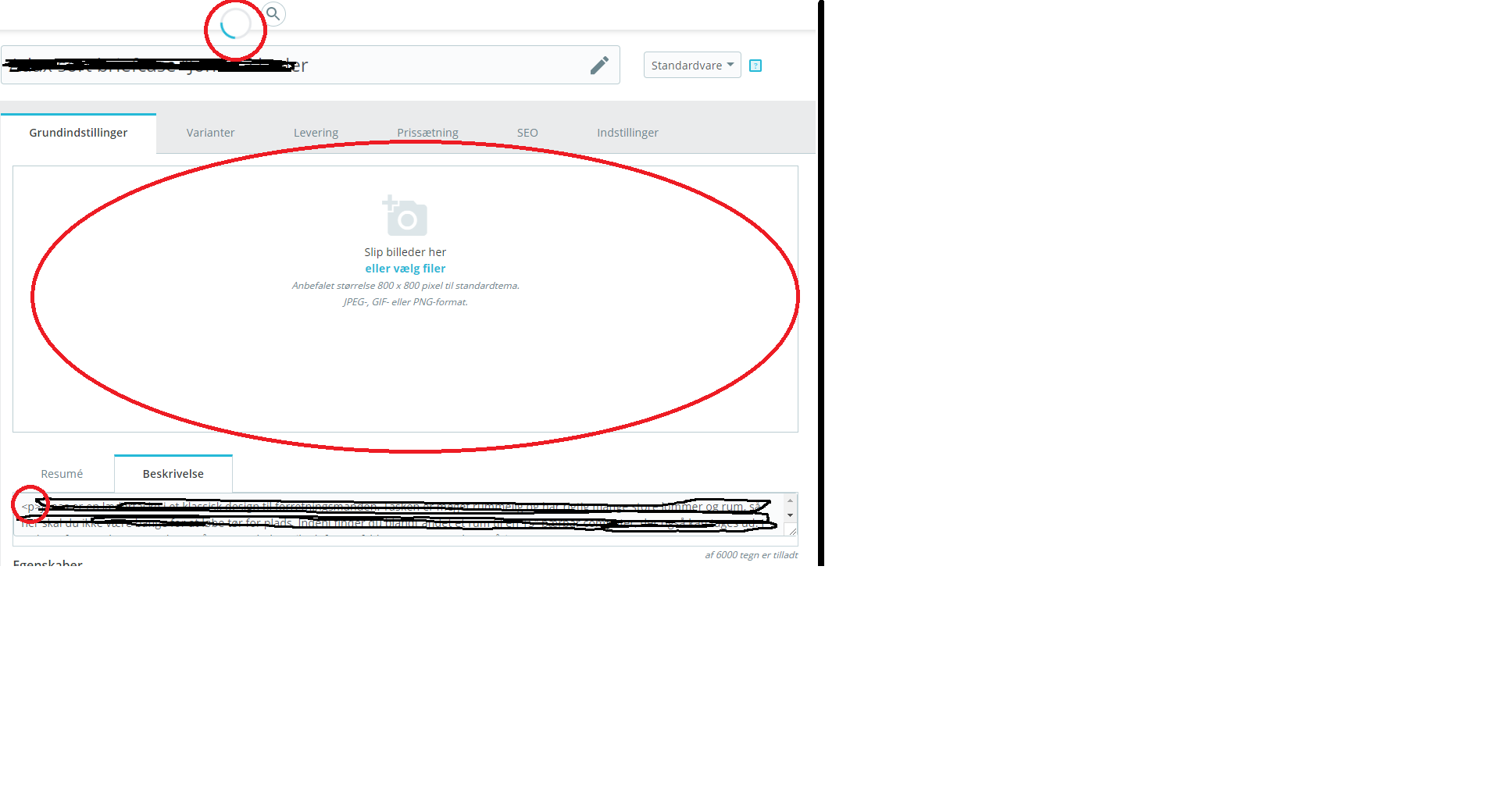Click the search magnifier icon
This screenshot has height=812, width=1500.
pos(273,14)
